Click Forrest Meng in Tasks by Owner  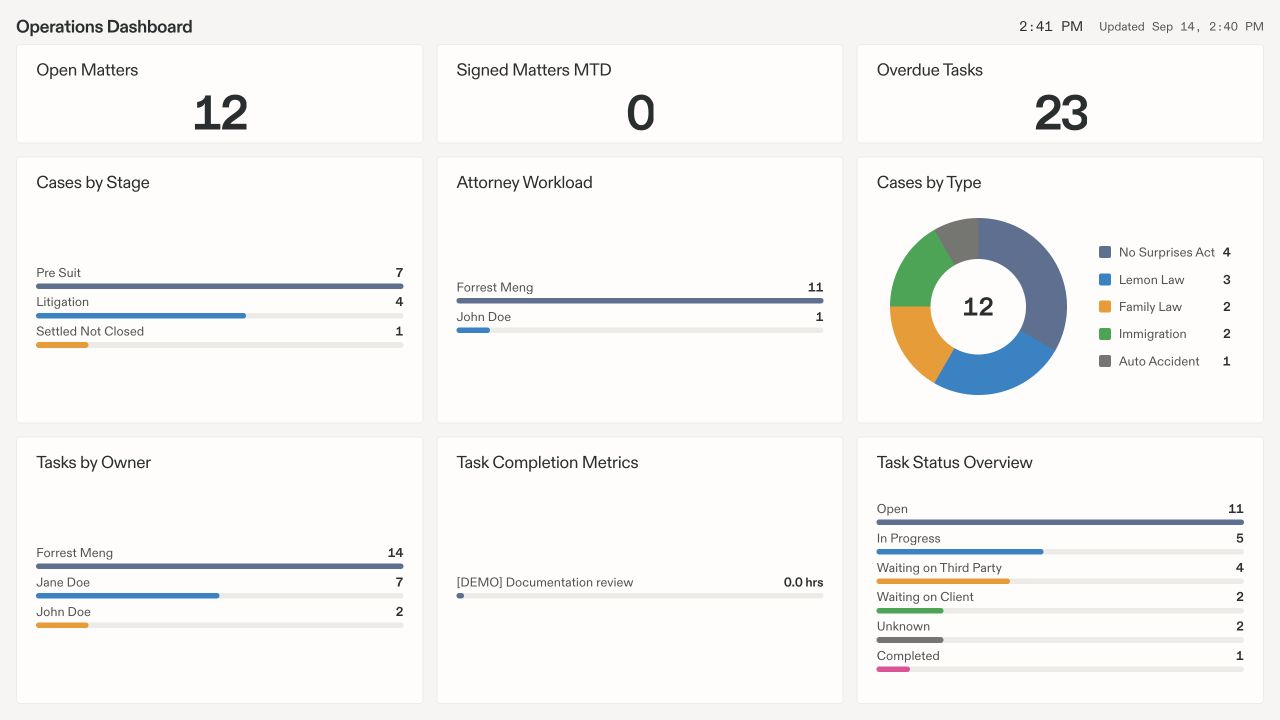click(x=74, y=553)
